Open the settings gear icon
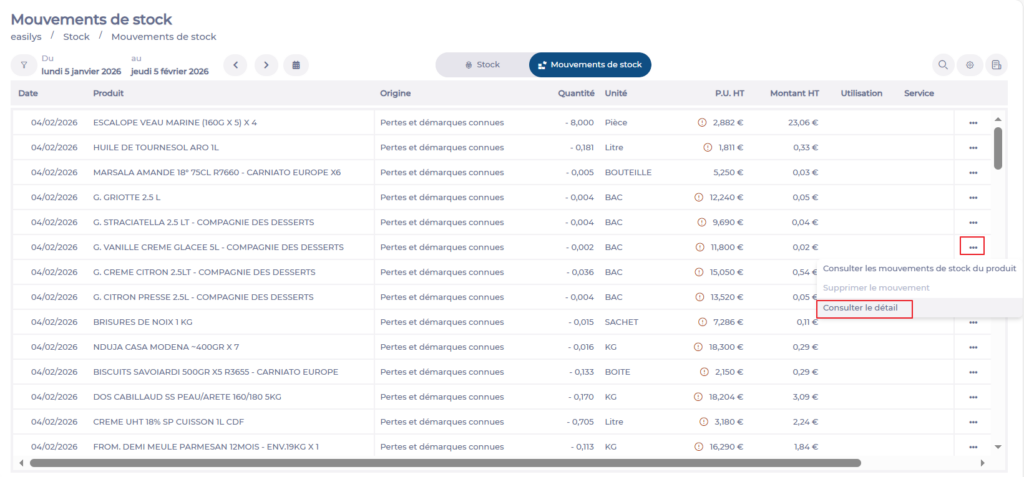Screen dimensions: 1024x477 [x=969, y=65]
